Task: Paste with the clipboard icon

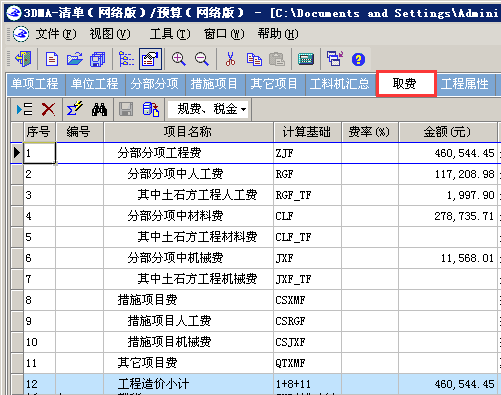Action: pos(277,59)
